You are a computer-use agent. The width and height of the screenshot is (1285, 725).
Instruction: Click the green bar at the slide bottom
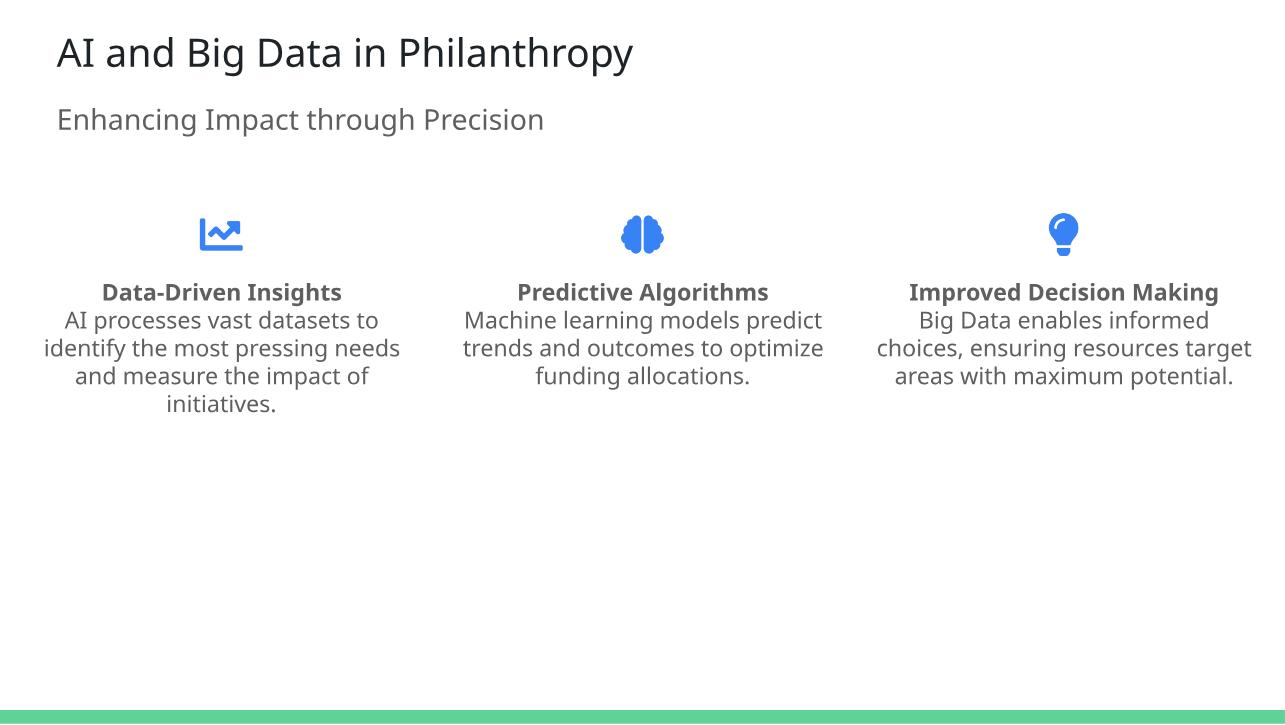(642, 716)
